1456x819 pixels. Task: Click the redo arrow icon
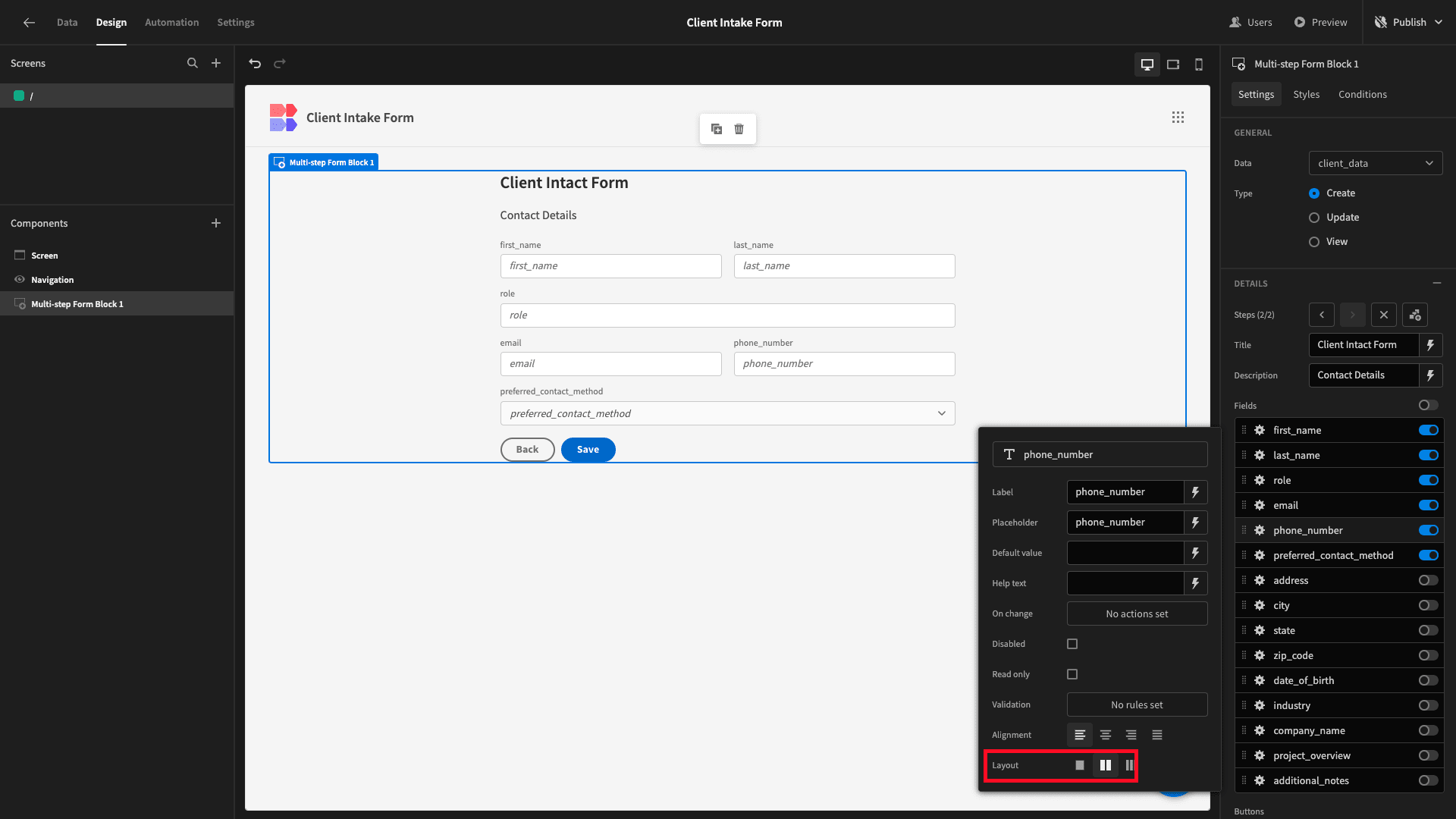pyautogui.click(x=280, y=62)
